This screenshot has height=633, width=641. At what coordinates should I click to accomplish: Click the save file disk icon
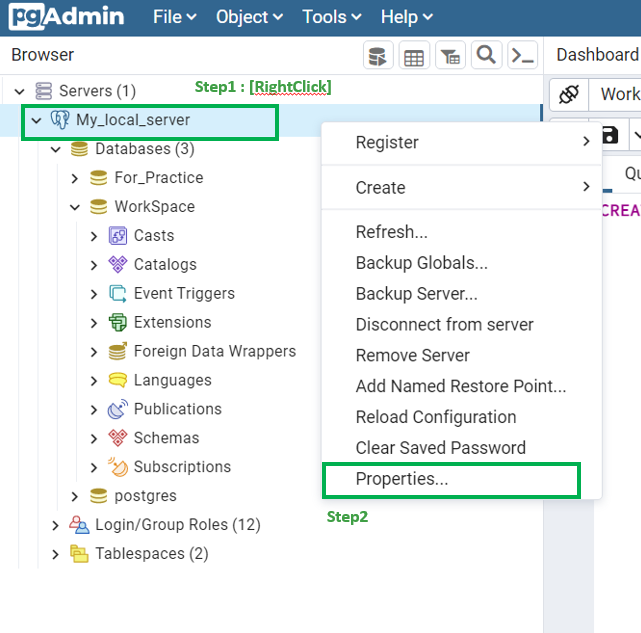coord(610,135)
